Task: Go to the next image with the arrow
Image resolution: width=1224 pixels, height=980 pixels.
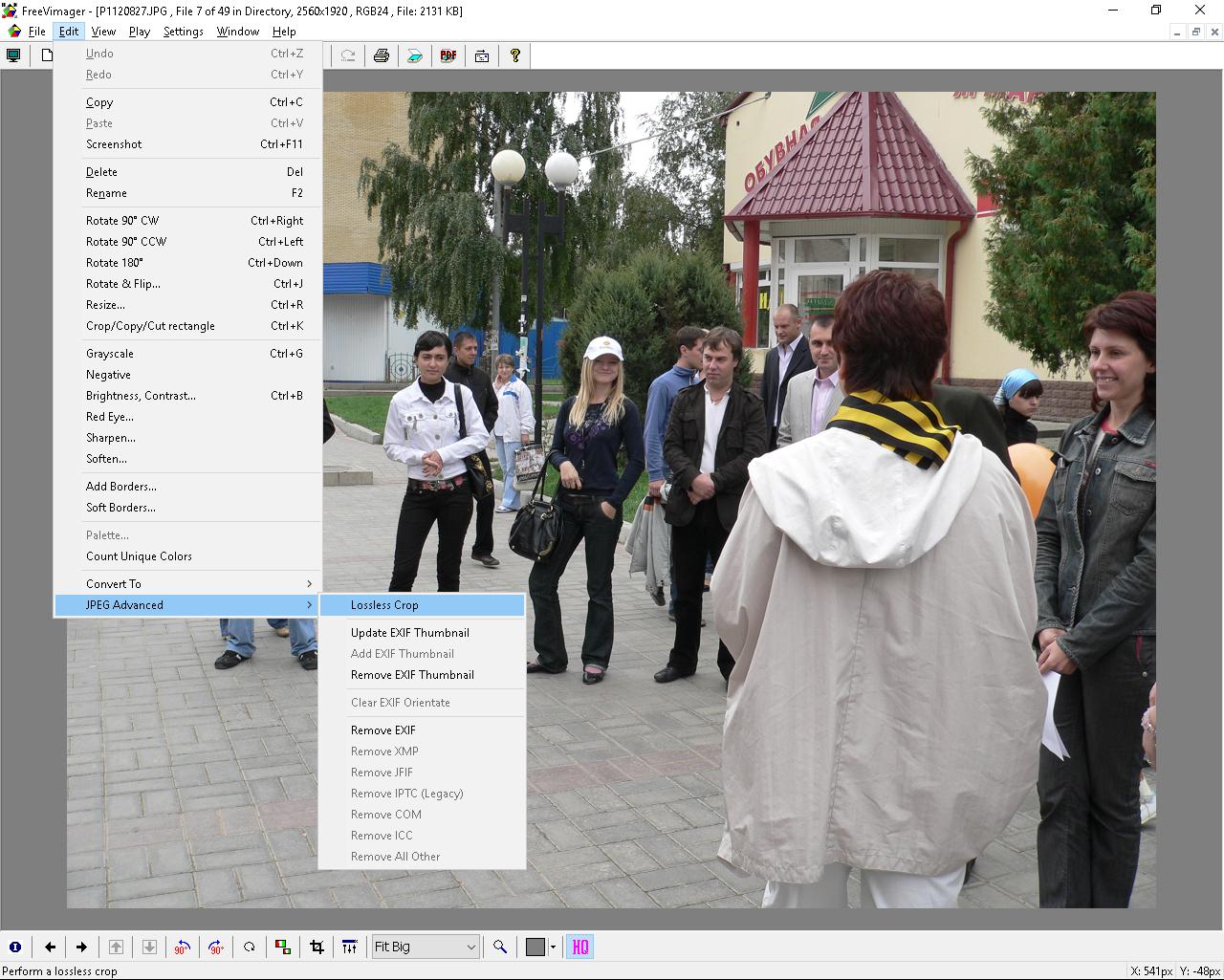Action: [82, 947]
